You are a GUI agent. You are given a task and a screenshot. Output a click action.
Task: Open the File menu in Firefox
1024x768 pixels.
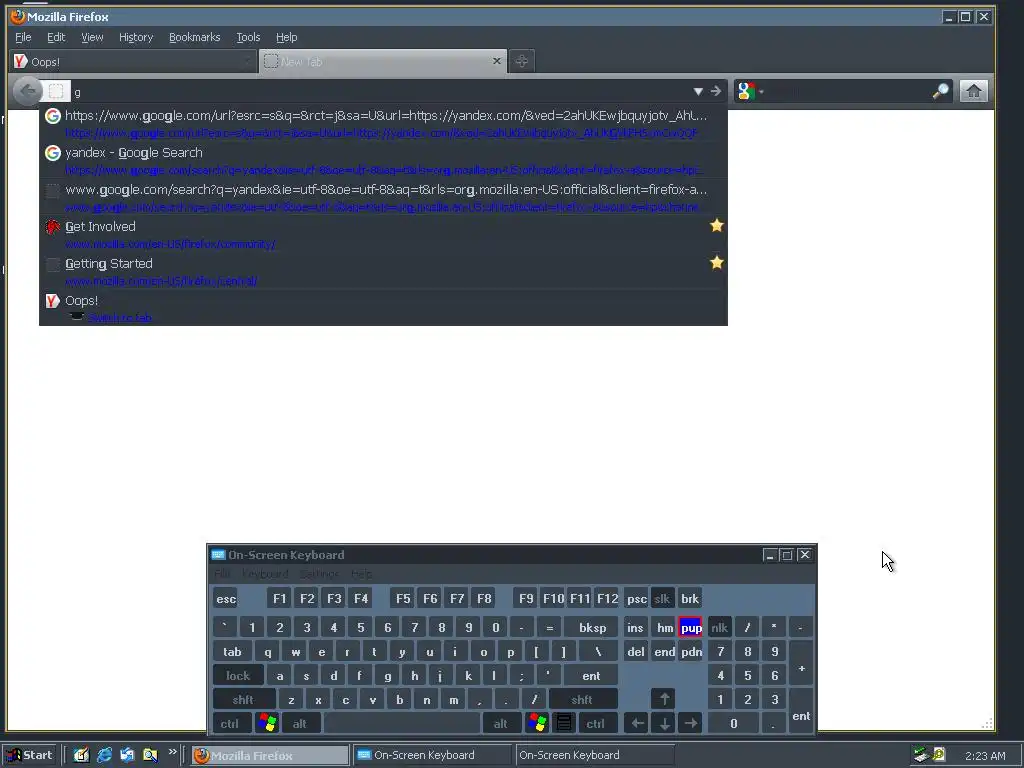pyautogui.click(x=23, y=37)
